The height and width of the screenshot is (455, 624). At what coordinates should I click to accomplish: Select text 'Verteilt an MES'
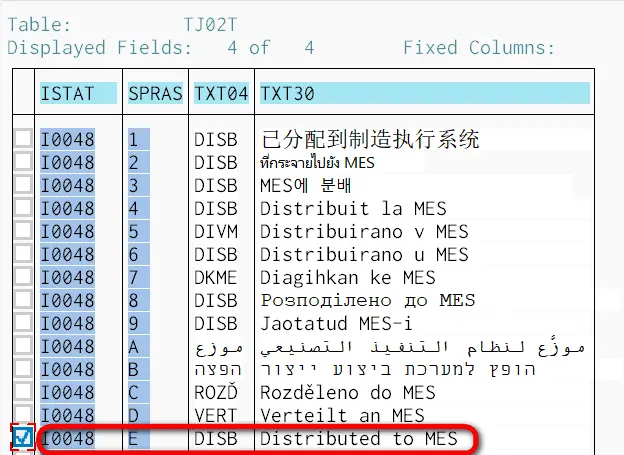pyautogui.click(x=342, y=416)
